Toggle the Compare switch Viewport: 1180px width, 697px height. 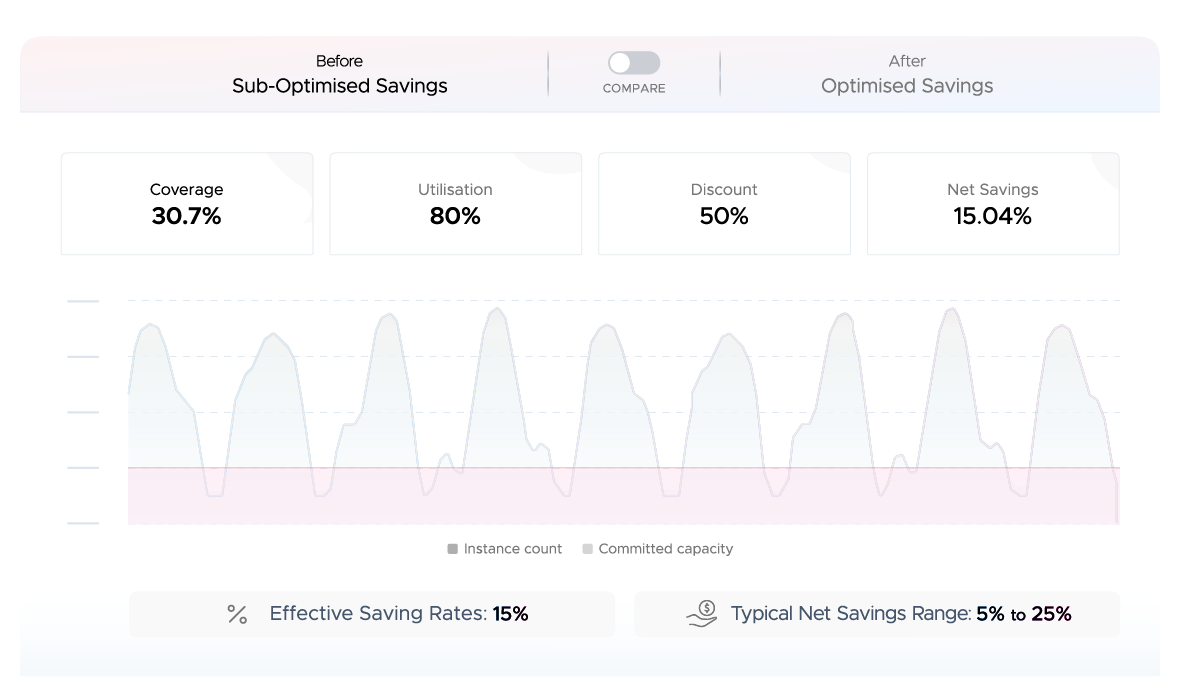click(x=634, y=63)
